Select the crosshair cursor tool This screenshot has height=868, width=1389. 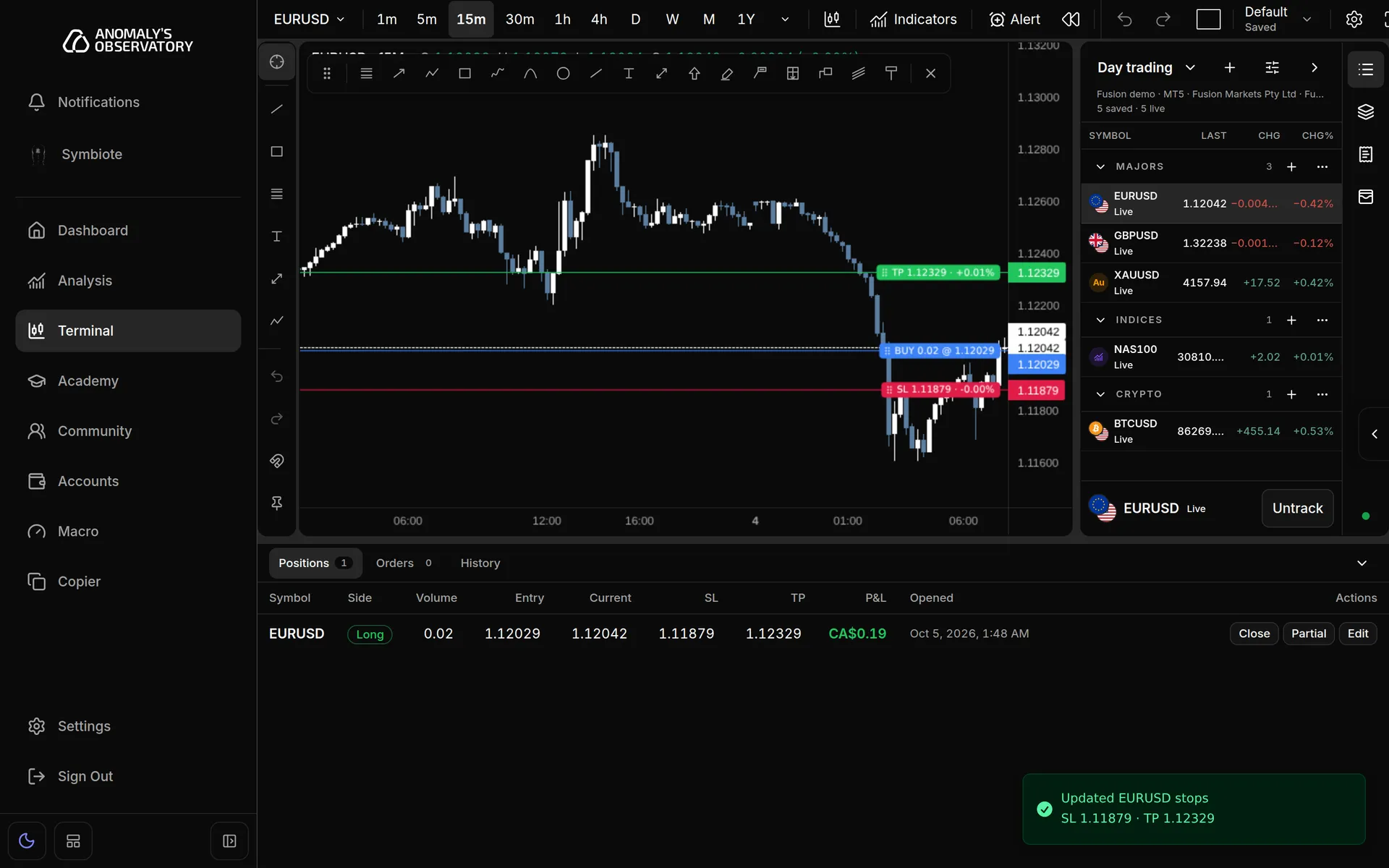pos(277,62)
